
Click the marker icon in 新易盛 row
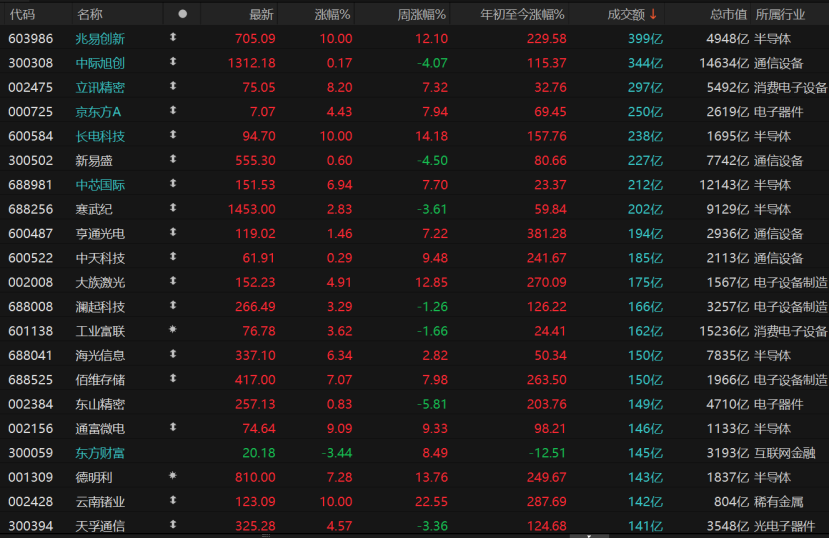(173, 159)
